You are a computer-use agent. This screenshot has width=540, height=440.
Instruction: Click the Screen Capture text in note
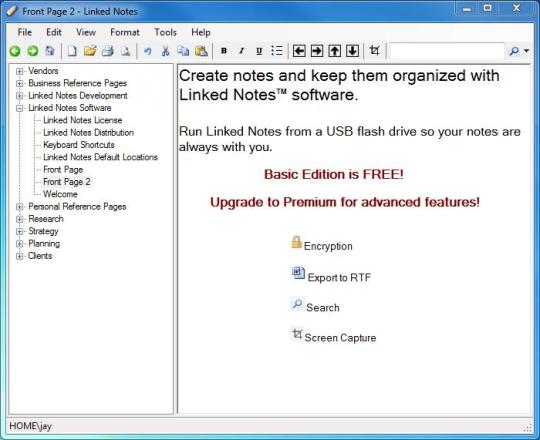(340, 338)
